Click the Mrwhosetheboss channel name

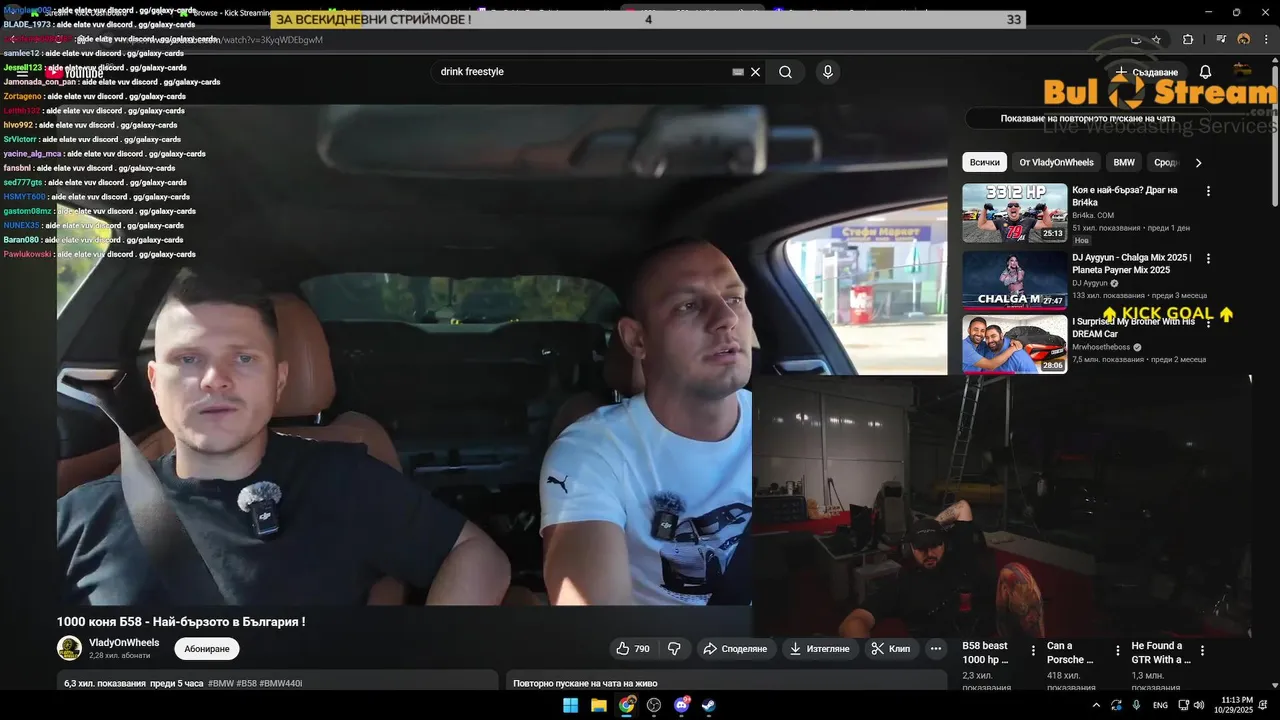click(x=1102, y=347)
